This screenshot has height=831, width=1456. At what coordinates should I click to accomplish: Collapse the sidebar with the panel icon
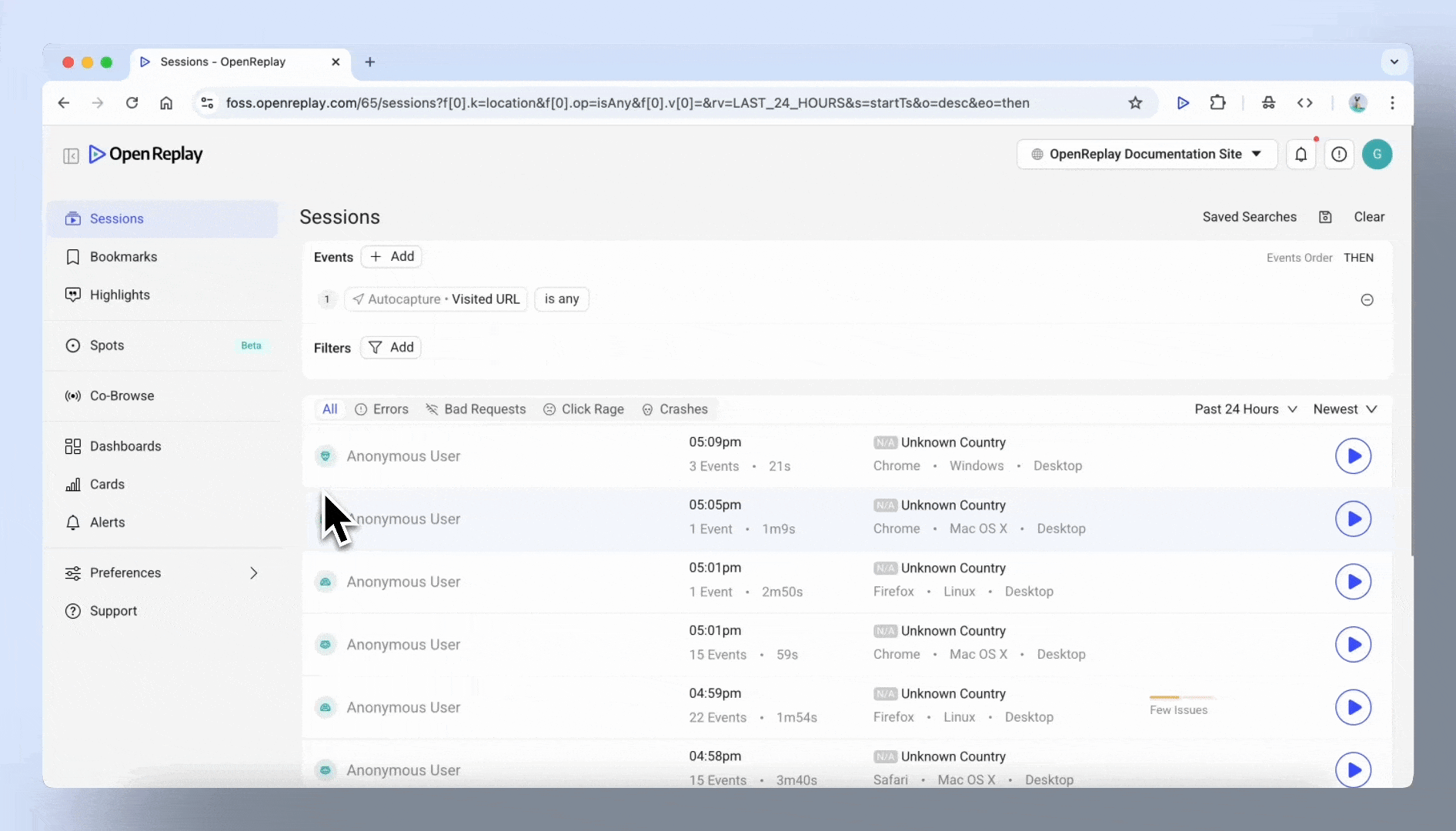tap(71, 156)
